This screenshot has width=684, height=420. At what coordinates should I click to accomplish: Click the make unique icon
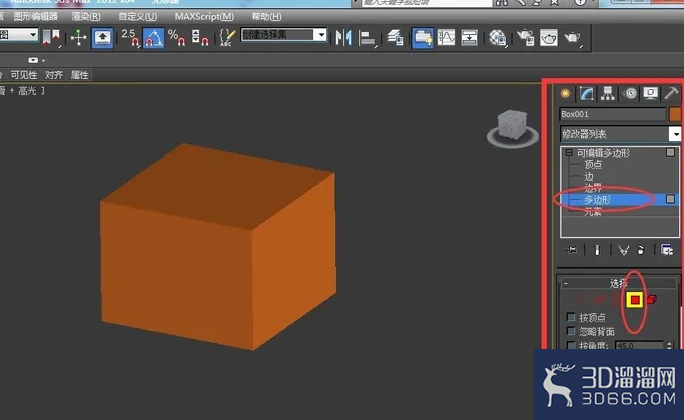(624, 250)
